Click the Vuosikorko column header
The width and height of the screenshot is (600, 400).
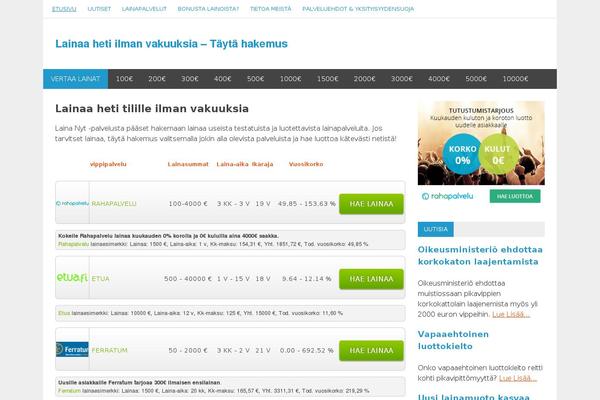(306, 164)
